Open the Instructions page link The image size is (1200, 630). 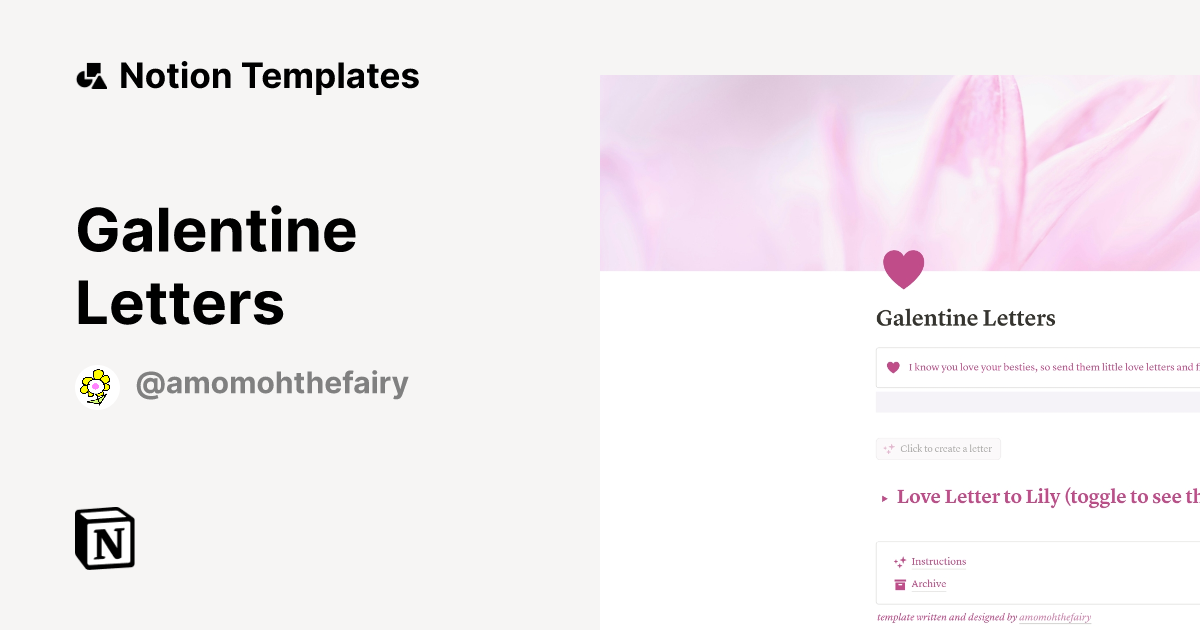937,561
